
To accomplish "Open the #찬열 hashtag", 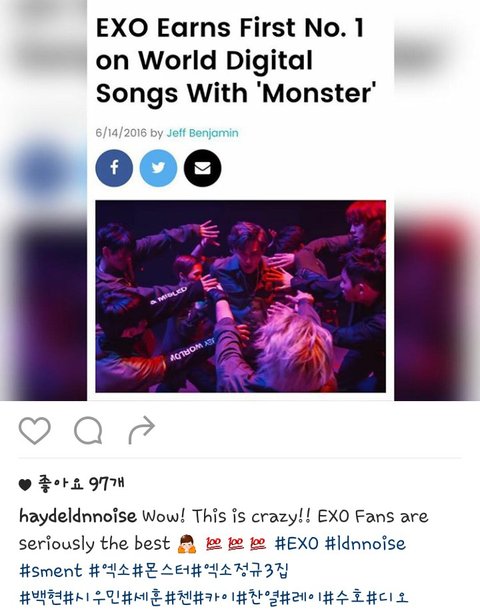I will pos(259,597).
